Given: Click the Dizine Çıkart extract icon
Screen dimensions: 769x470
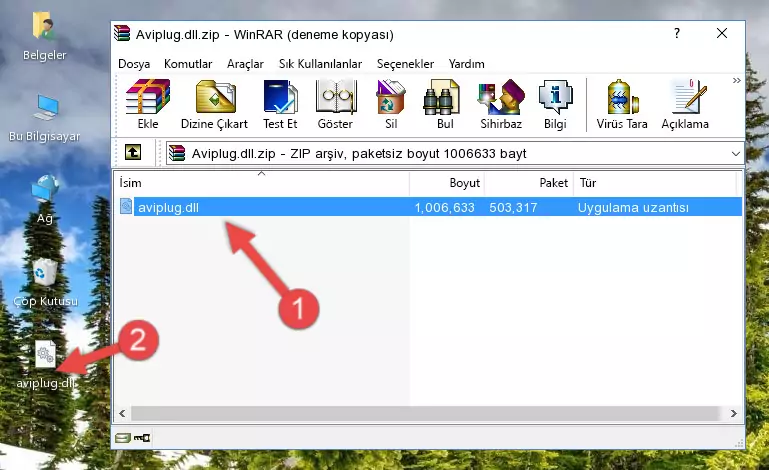Looking at the screenshot, I should pyautogui.click(x=214, y=104).
